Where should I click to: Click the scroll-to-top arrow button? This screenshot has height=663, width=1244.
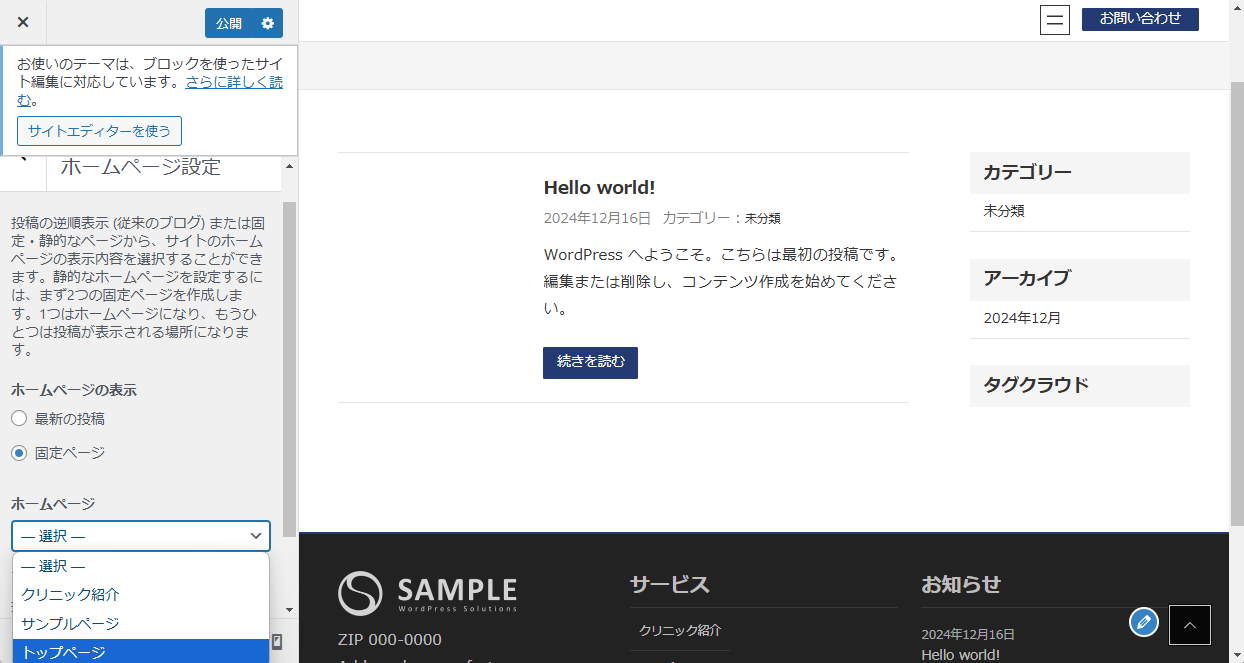pos(1190,625)
